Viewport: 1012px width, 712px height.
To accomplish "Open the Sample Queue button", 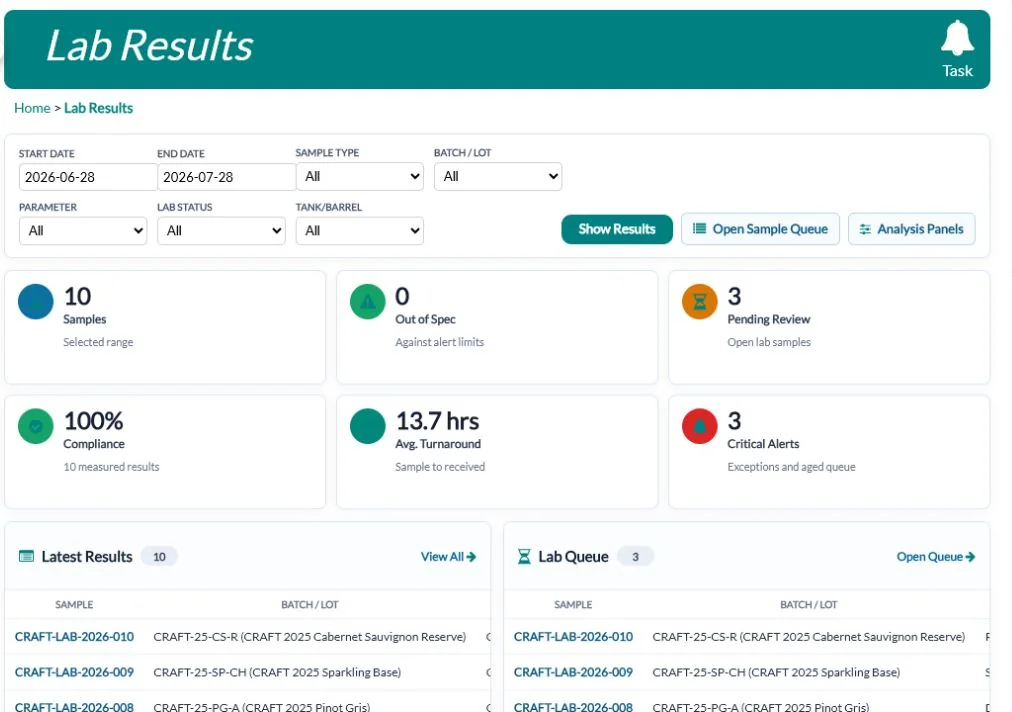I will tap(760, 229).
